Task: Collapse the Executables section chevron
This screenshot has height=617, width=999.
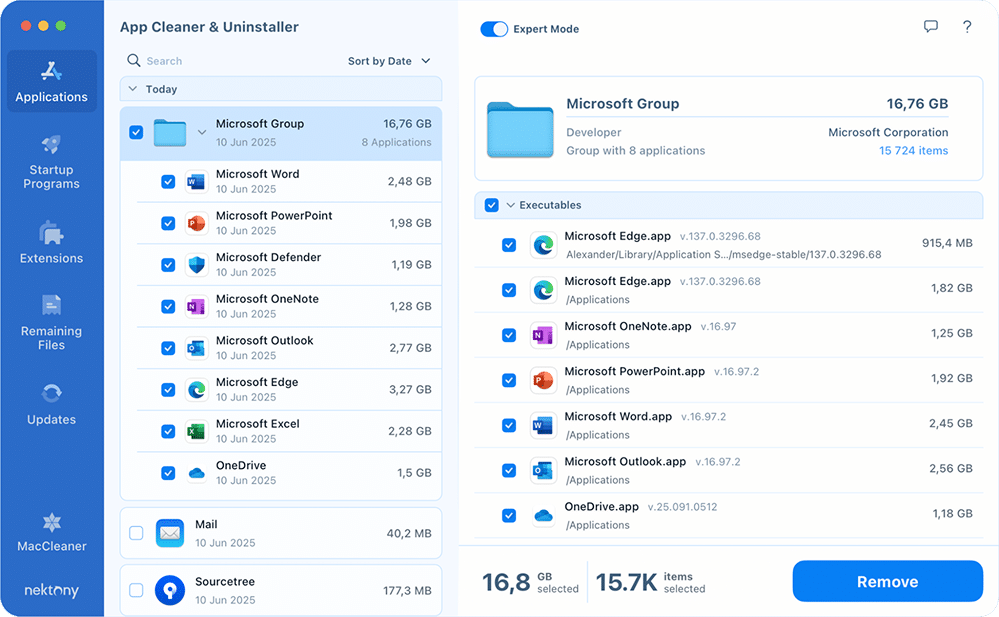Action: coord(510,205)
